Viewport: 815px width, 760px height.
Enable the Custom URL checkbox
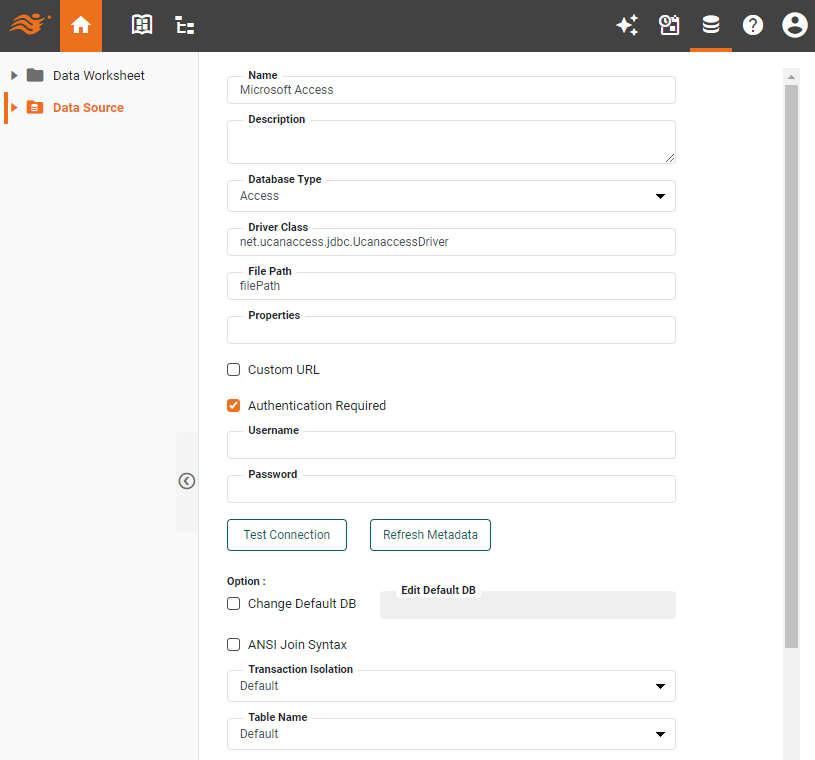(234, 370)
